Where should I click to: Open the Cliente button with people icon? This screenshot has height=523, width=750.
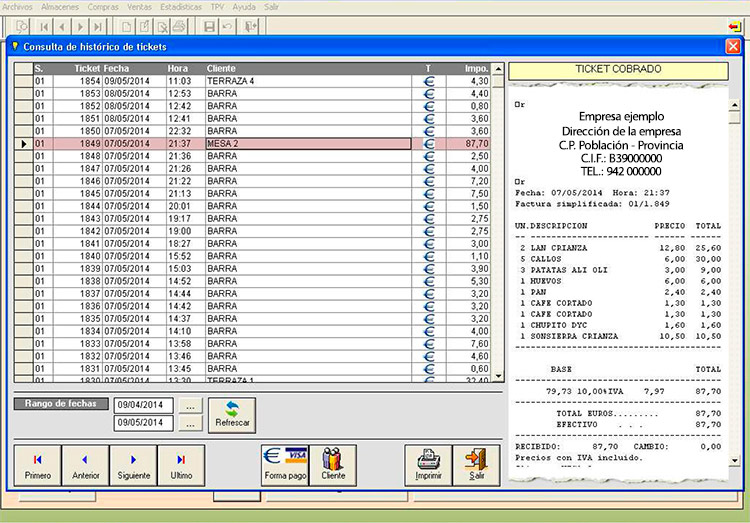pyautogui.click(x=333, y=466)
